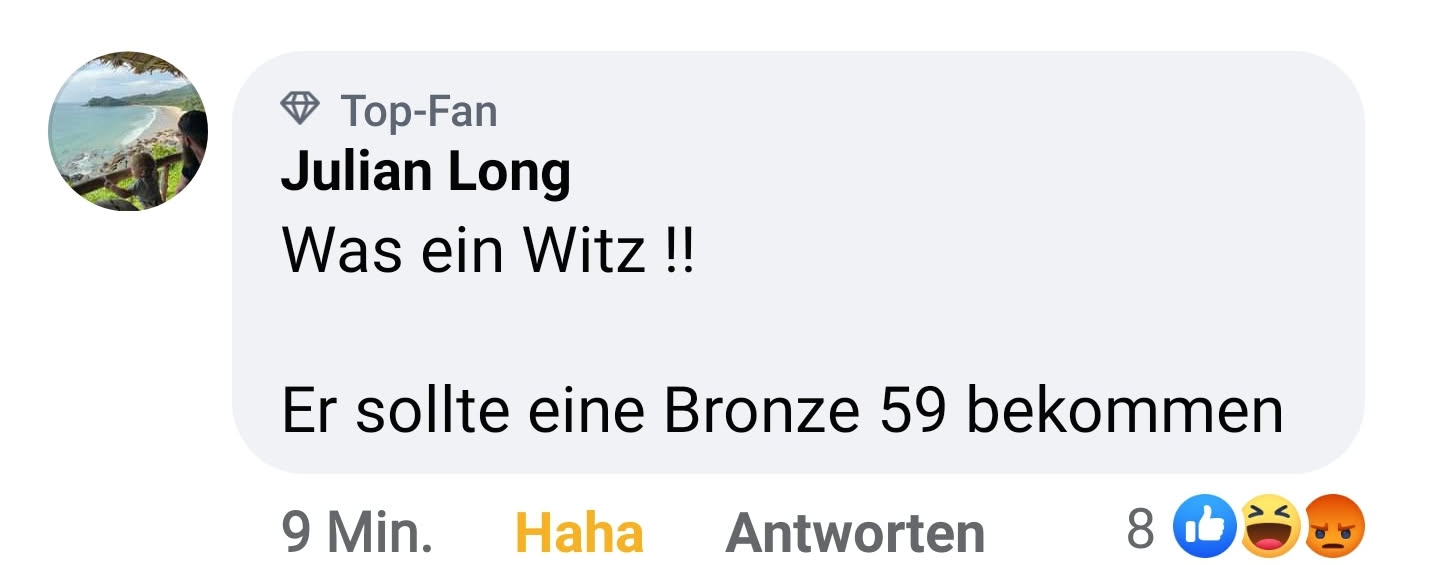
Task: Open Julian Long's profile picture
Action: (x=128, y=131)
